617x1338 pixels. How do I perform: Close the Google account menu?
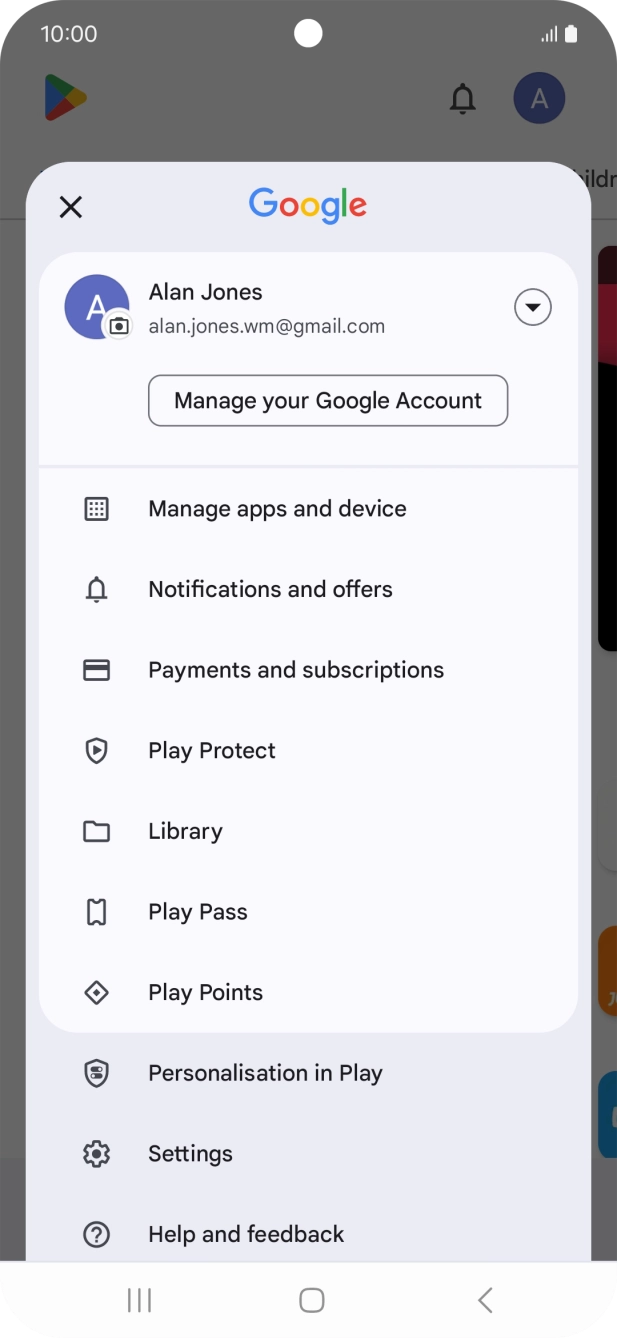coord(70,207)
